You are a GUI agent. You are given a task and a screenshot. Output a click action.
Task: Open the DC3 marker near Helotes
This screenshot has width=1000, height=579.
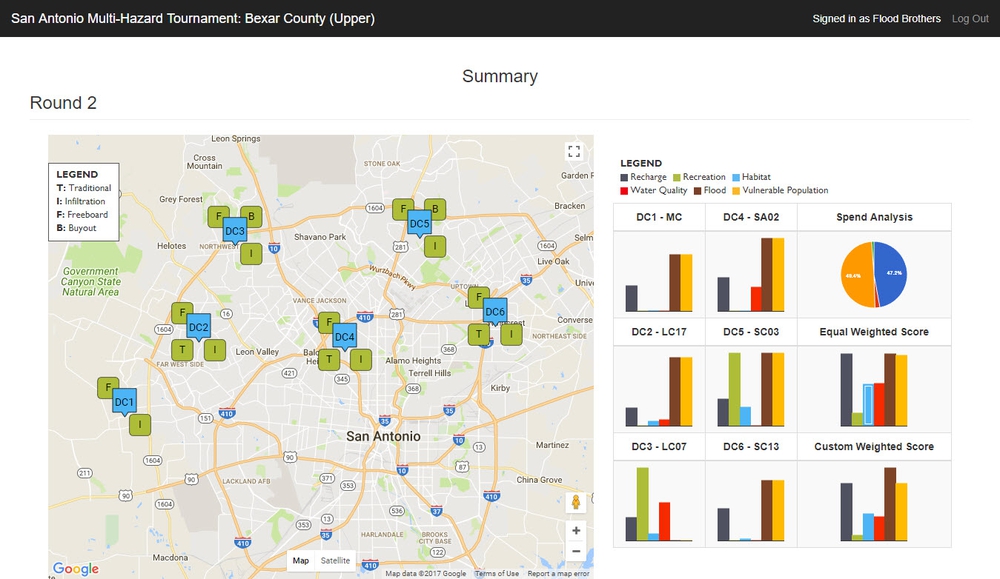coord(235,231)
